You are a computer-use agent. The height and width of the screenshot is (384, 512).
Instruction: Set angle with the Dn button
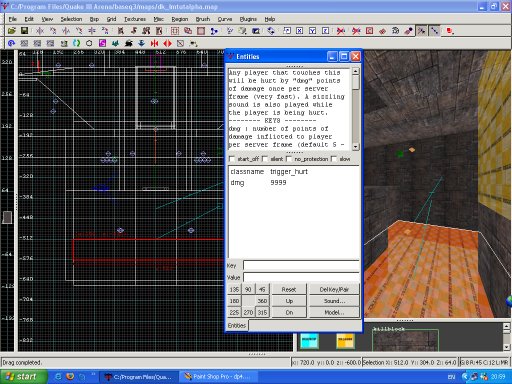click(x=289, y=312)
